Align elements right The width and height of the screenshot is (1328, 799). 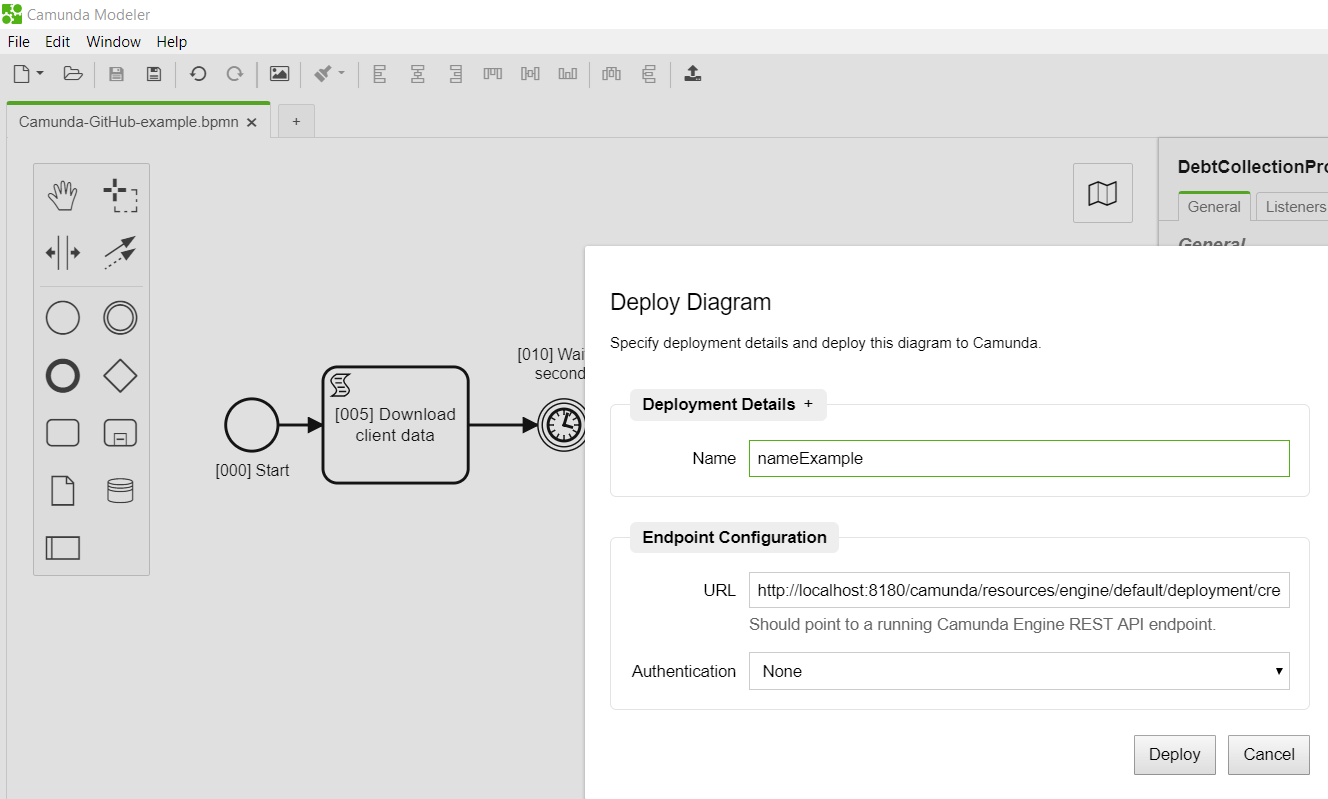[456, 73]
